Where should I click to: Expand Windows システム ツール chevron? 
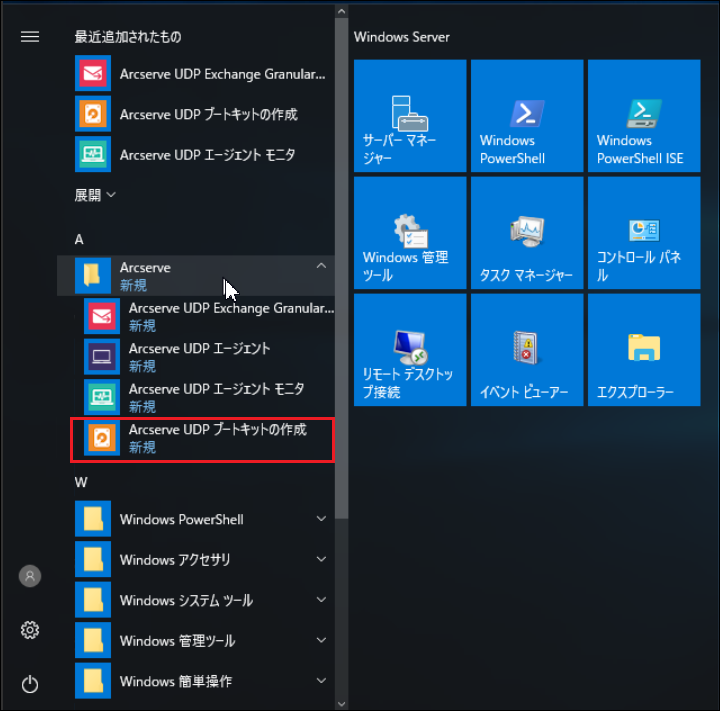click(321, 599)
